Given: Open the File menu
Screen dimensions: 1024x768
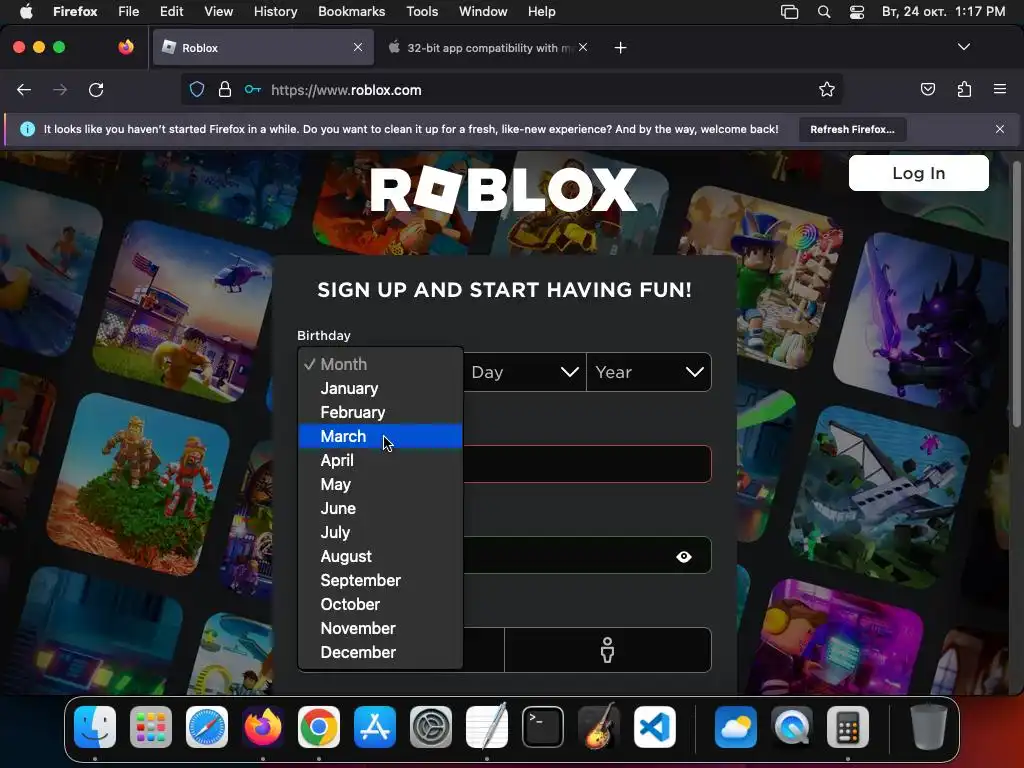Looking at the screenshot, I should (129, 12).
